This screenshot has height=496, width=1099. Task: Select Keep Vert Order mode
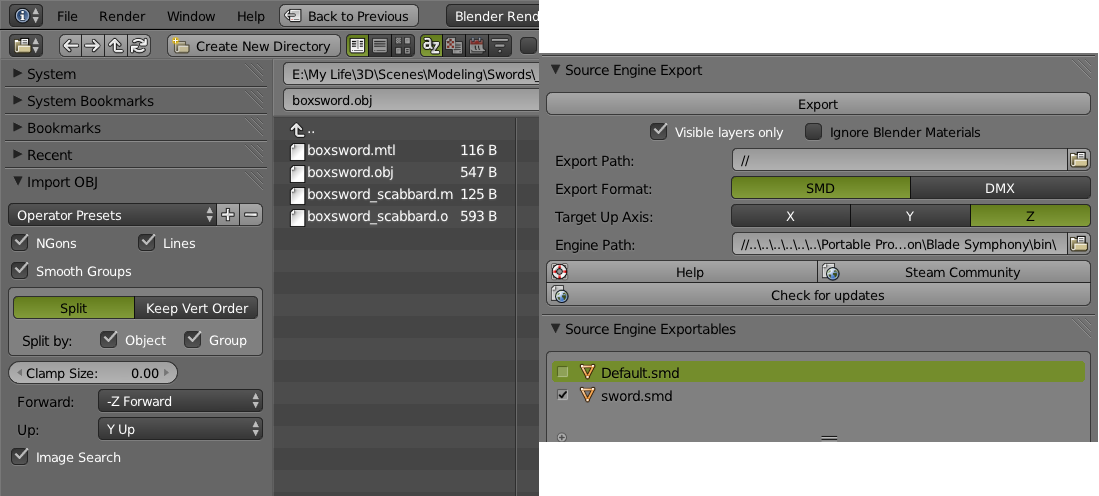(196, 308)
